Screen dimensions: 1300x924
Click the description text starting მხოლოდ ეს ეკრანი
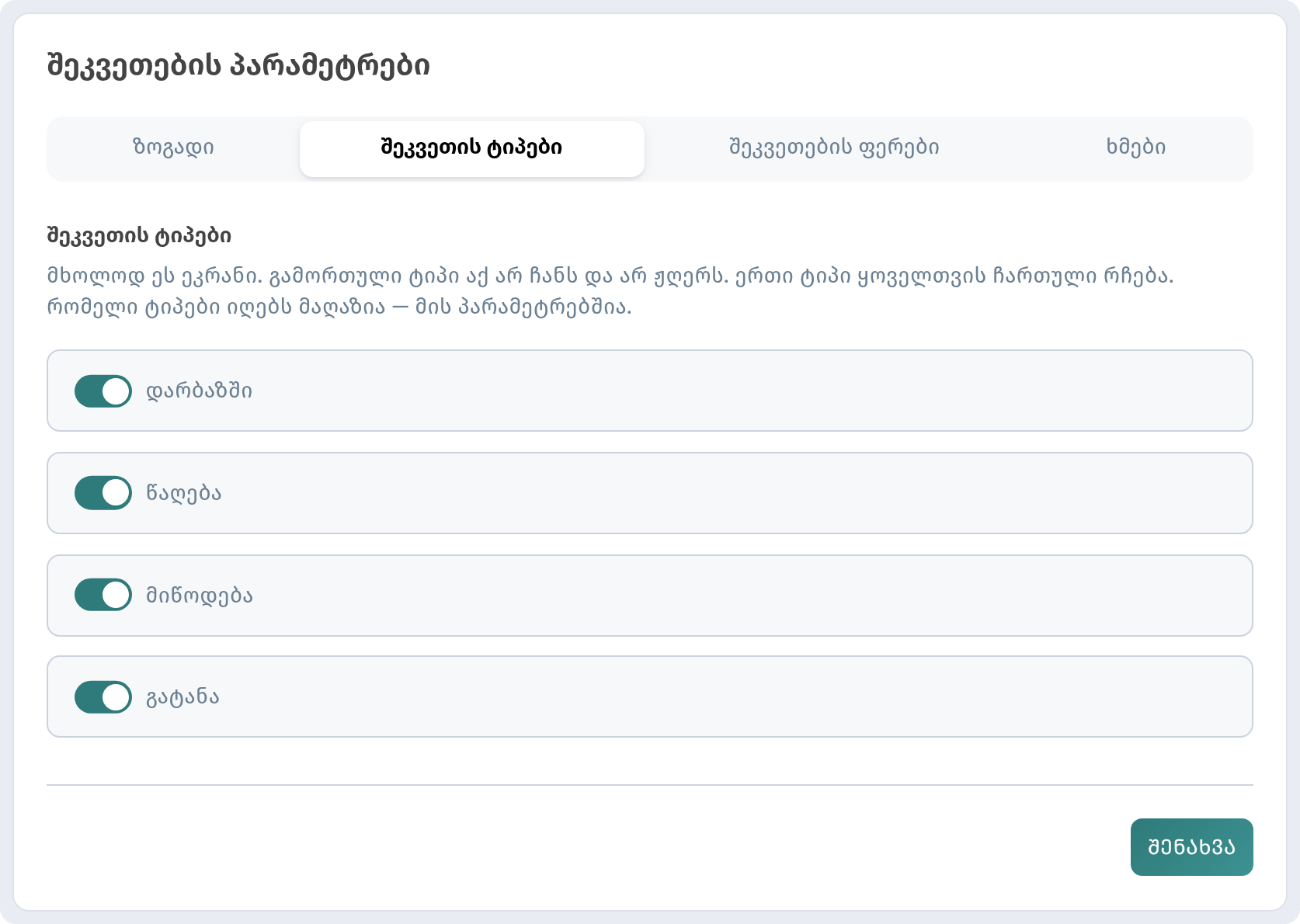tap(610, 291)
